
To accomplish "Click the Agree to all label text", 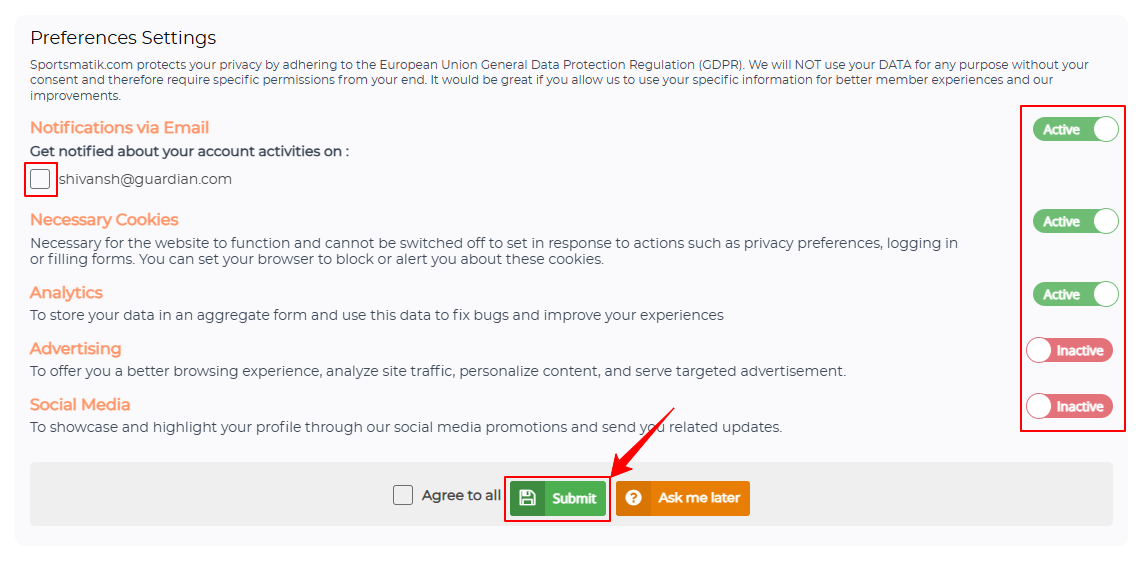I will [461, 495].
